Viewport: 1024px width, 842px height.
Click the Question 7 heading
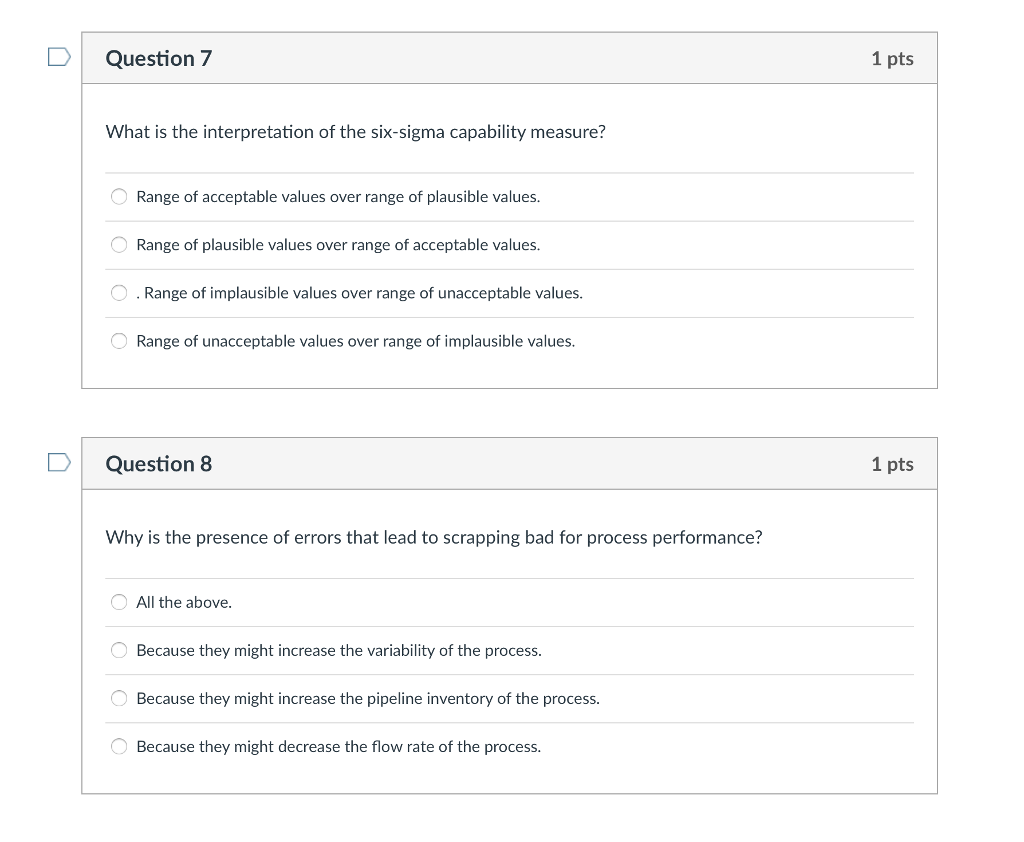(x=158, y=58)
